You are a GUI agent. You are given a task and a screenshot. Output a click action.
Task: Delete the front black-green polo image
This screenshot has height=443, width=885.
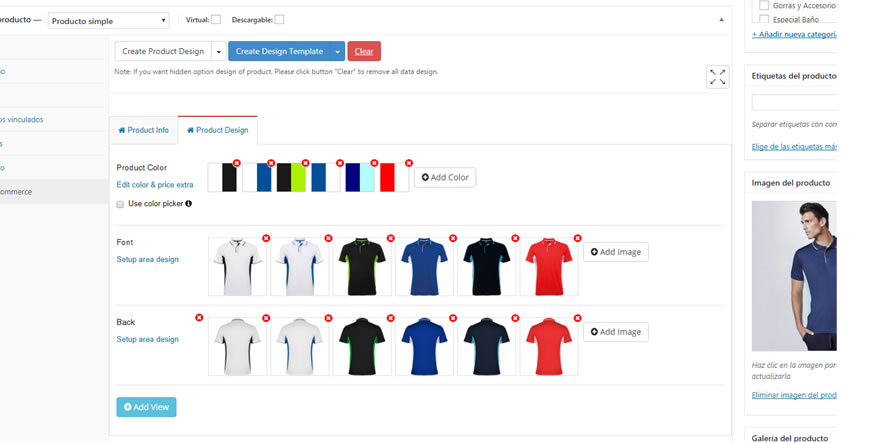point(391,238)
